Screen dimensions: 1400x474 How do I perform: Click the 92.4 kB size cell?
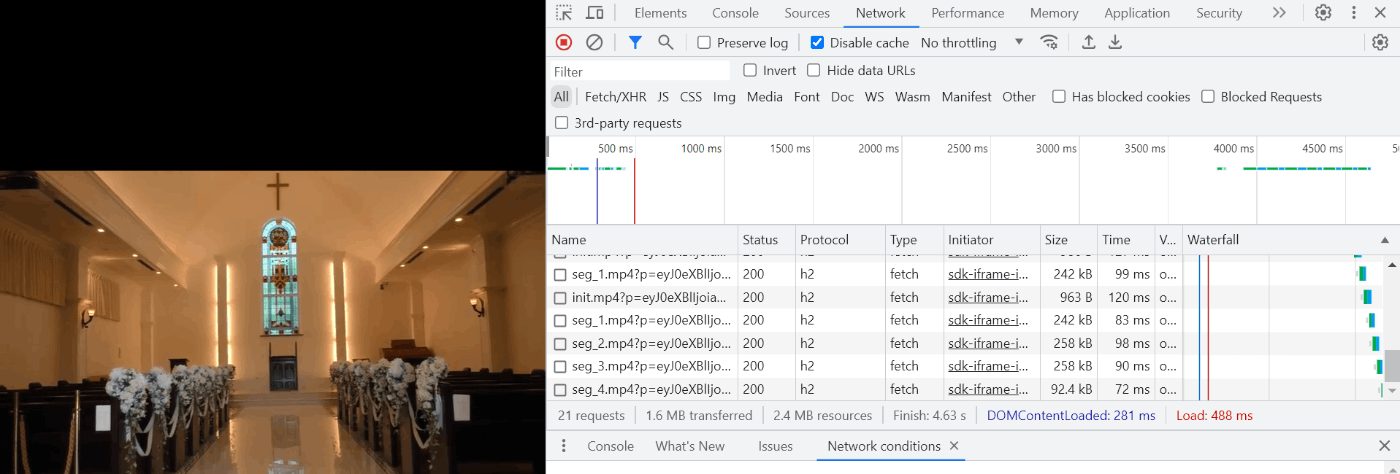[1070, 389]
